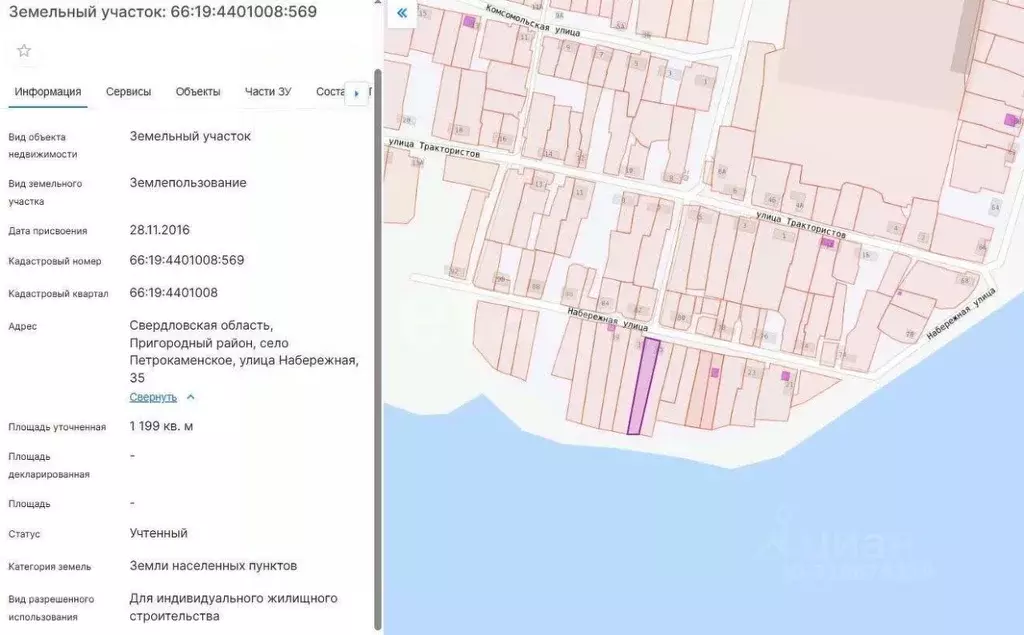Click the cadastral quarter value 66:19:4401008
The height and width of the screenshot is (635, 1024).
174,293
